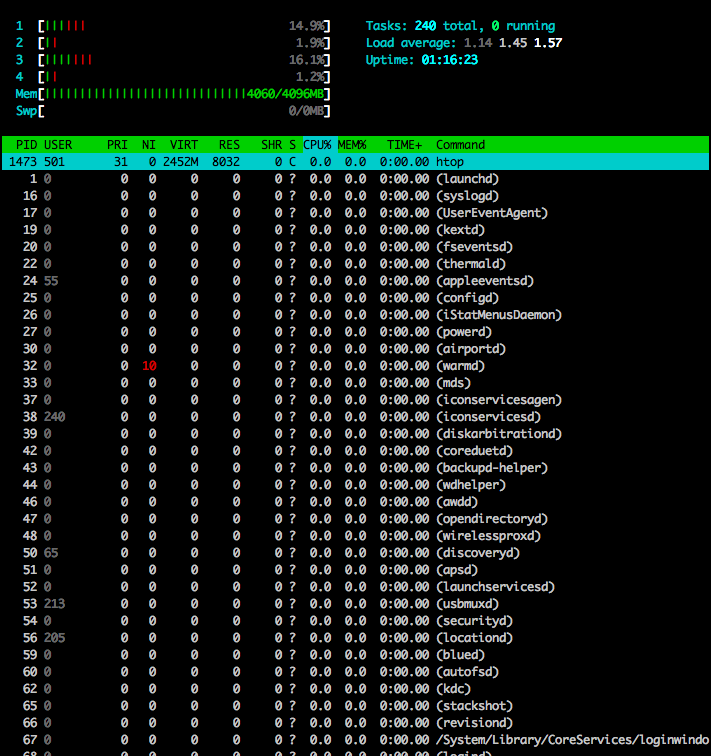
Task: Select the /System/Library/CoreServices/loginwindo row
Action: [x=355, y=740]
